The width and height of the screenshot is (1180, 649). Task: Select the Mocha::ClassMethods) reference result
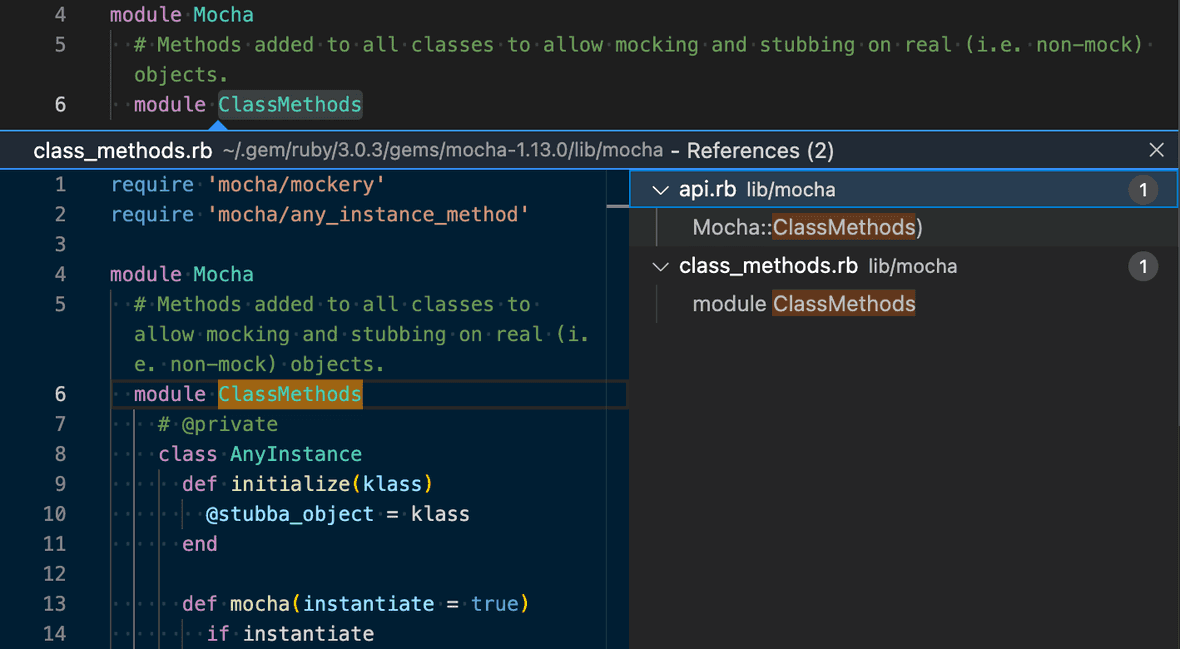tap(807, 227)
